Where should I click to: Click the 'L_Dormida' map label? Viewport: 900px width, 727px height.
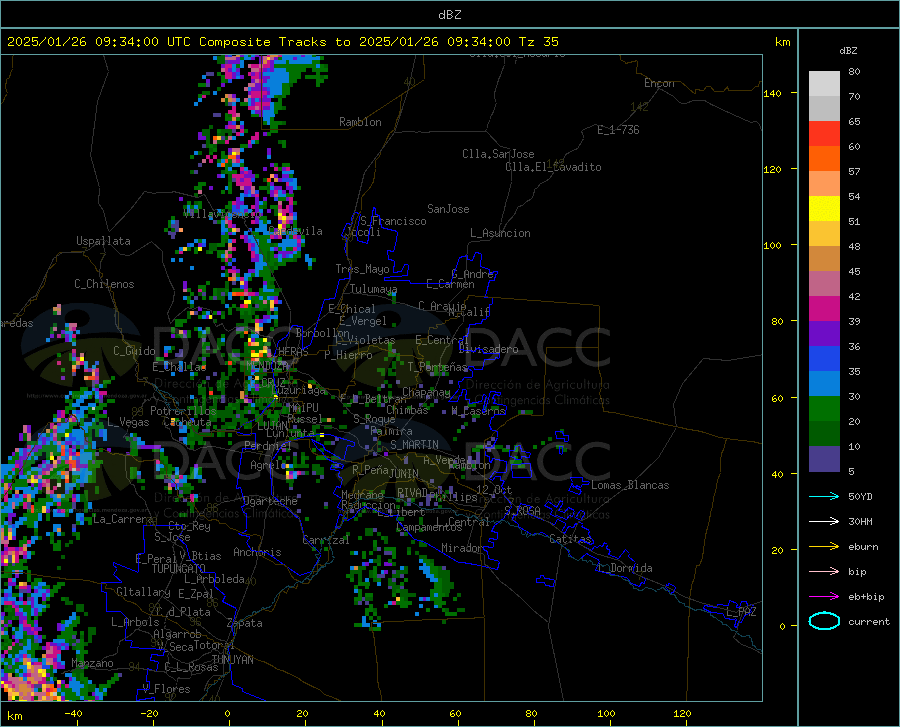coord(624,568)
